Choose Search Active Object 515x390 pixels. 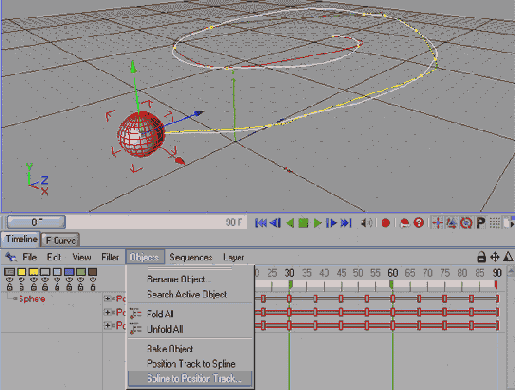[x=190, y=294]
